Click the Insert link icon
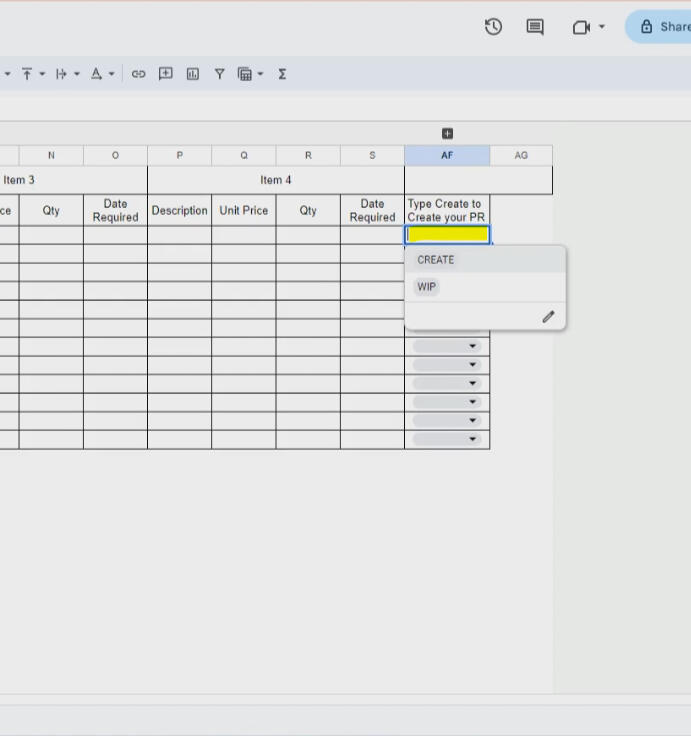The width and height of the screenshot is (691, 736). pos(139,74)
